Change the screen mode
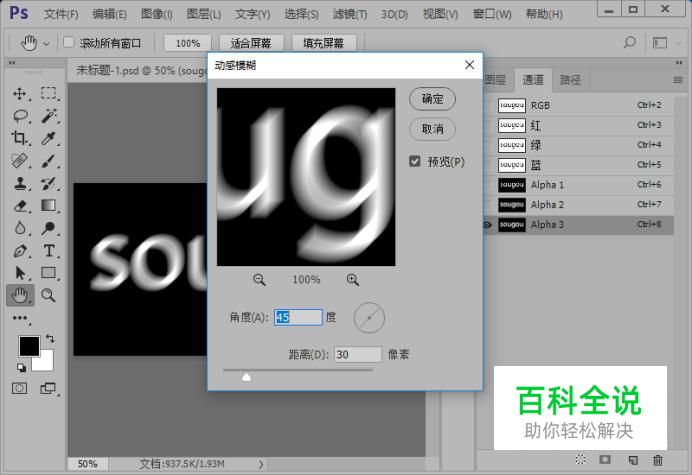Image resolution: width=692 pixels, height=475 pixels. click(x=48, y=388)
